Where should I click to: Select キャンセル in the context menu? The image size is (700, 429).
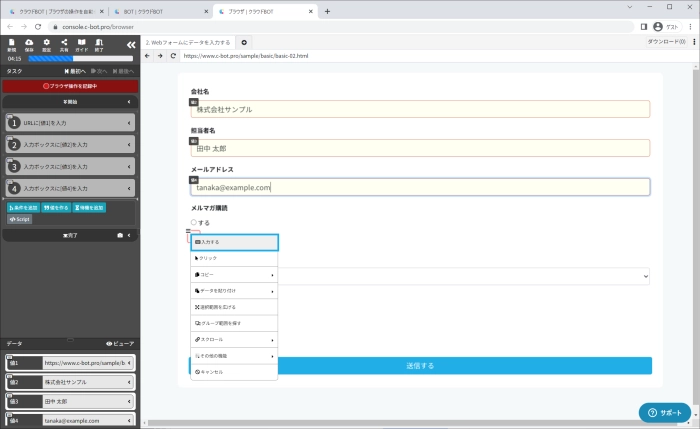tap(234, 371)
